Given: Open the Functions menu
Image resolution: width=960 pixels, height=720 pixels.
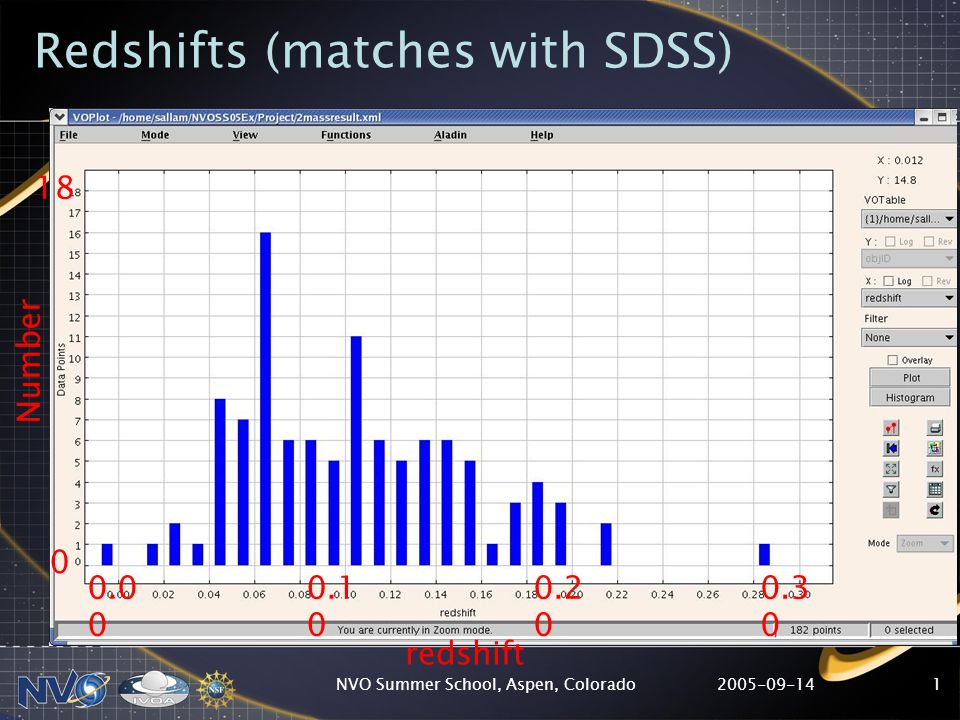Looking at the screenshot, I should coord(346,135).
